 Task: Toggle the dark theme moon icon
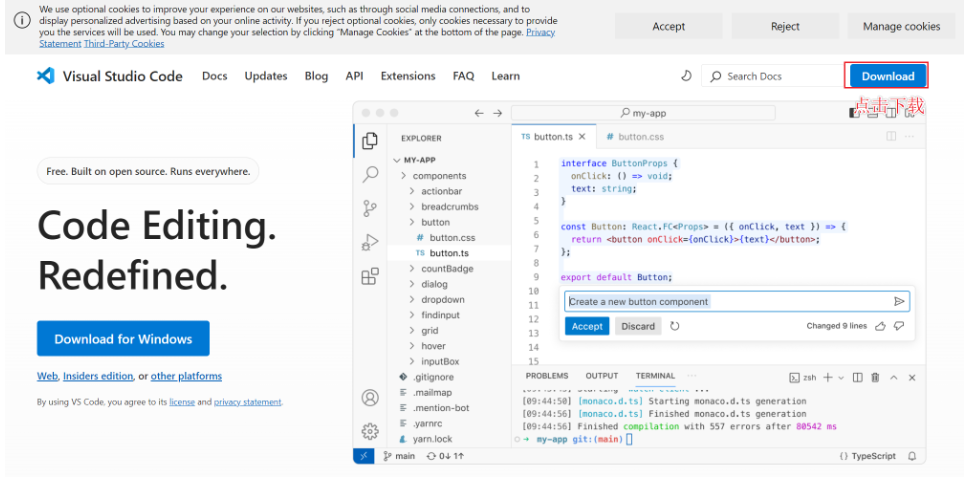coord(686,76)
